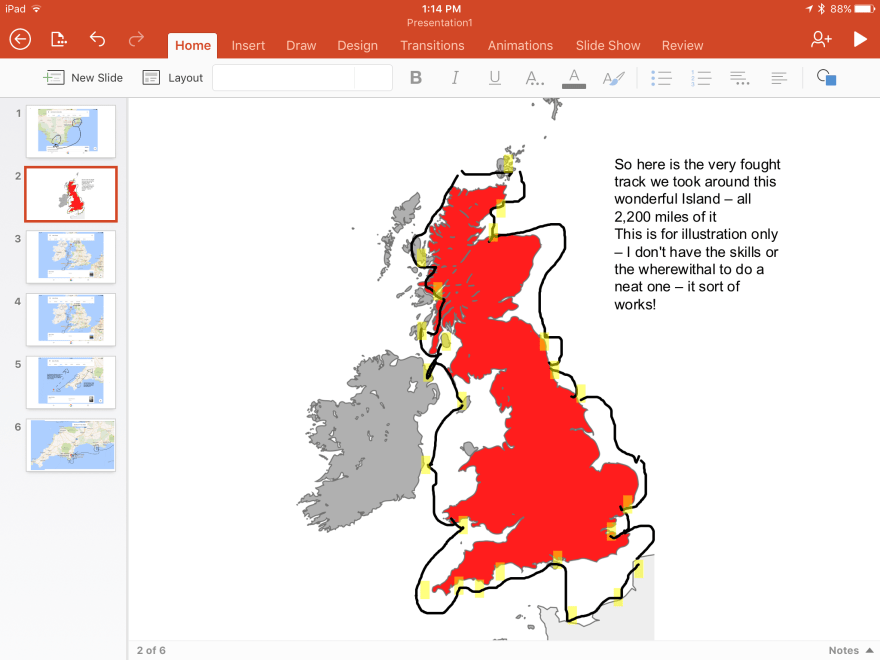The height and width of the screenshot is (660, 880).
Task: Toggle bold formatting
Action: [416, 78]
